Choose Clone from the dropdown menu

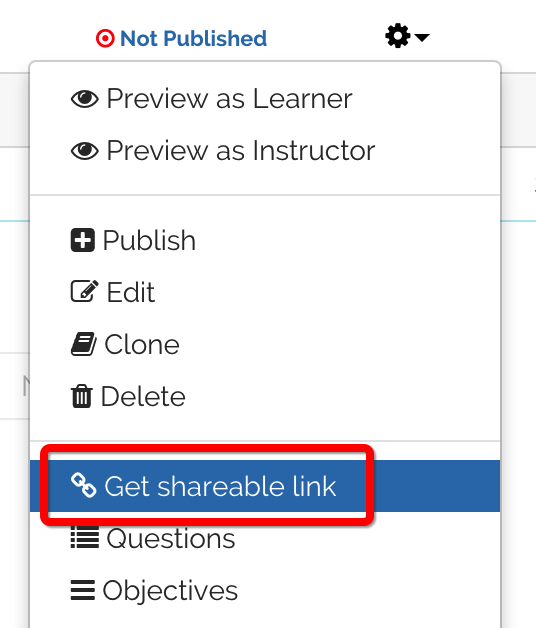[x=265, y=344]
